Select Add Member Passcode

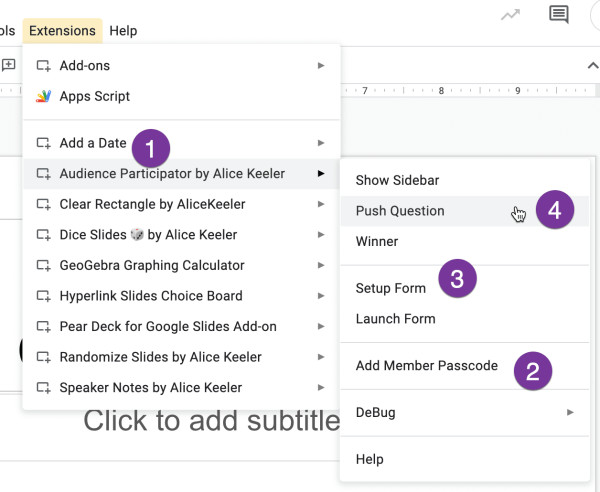click(x=465, y=366)
